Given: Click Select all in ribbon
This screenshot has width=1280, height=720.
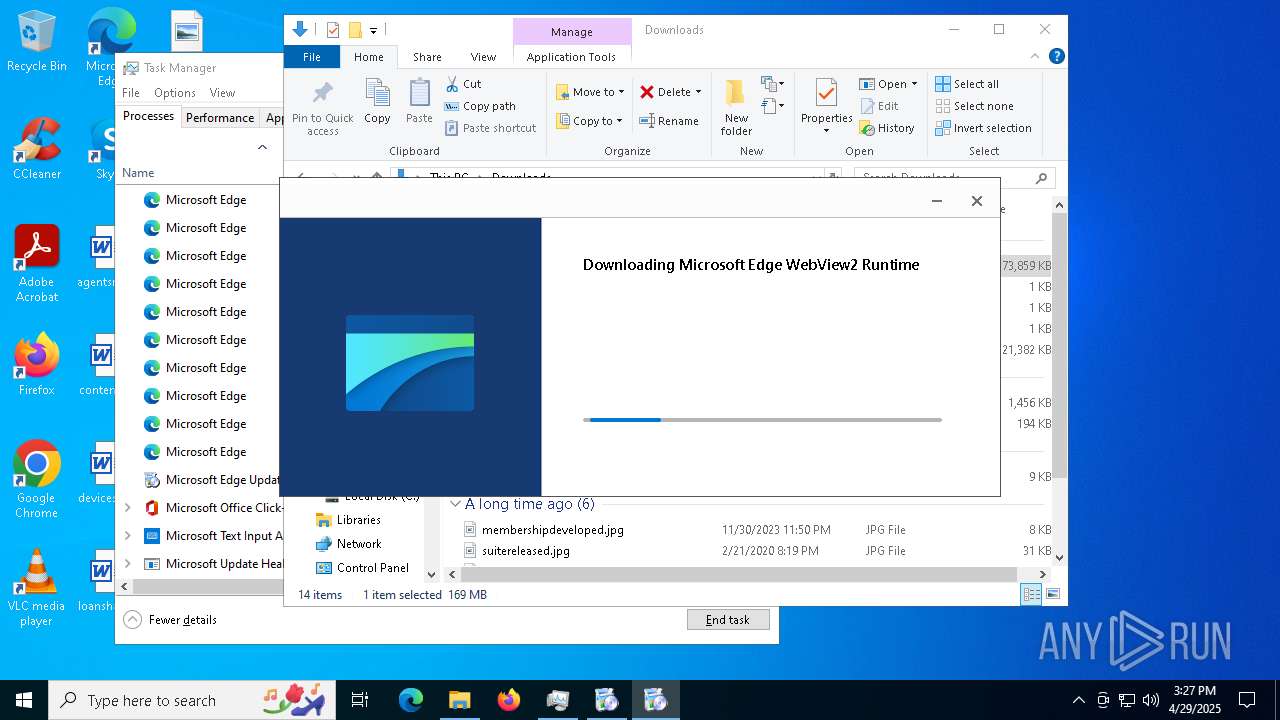Looking at the screenshot, I should tap(967, 84).
